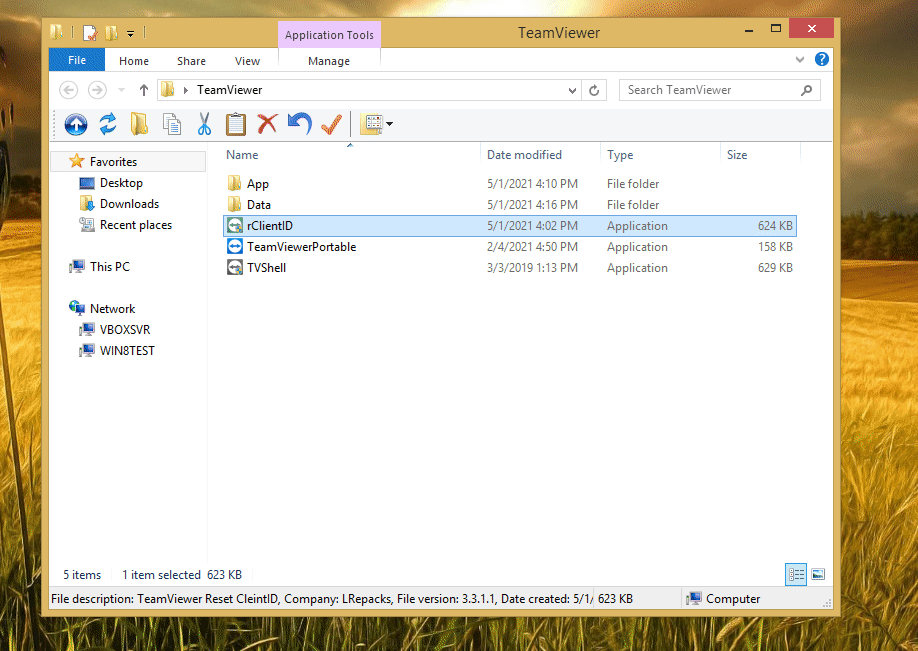Open the address bar history dropdown
Image resolution: width=918 pixels, height=651 pixels.
pyautogui.click(x=572, y=90)
